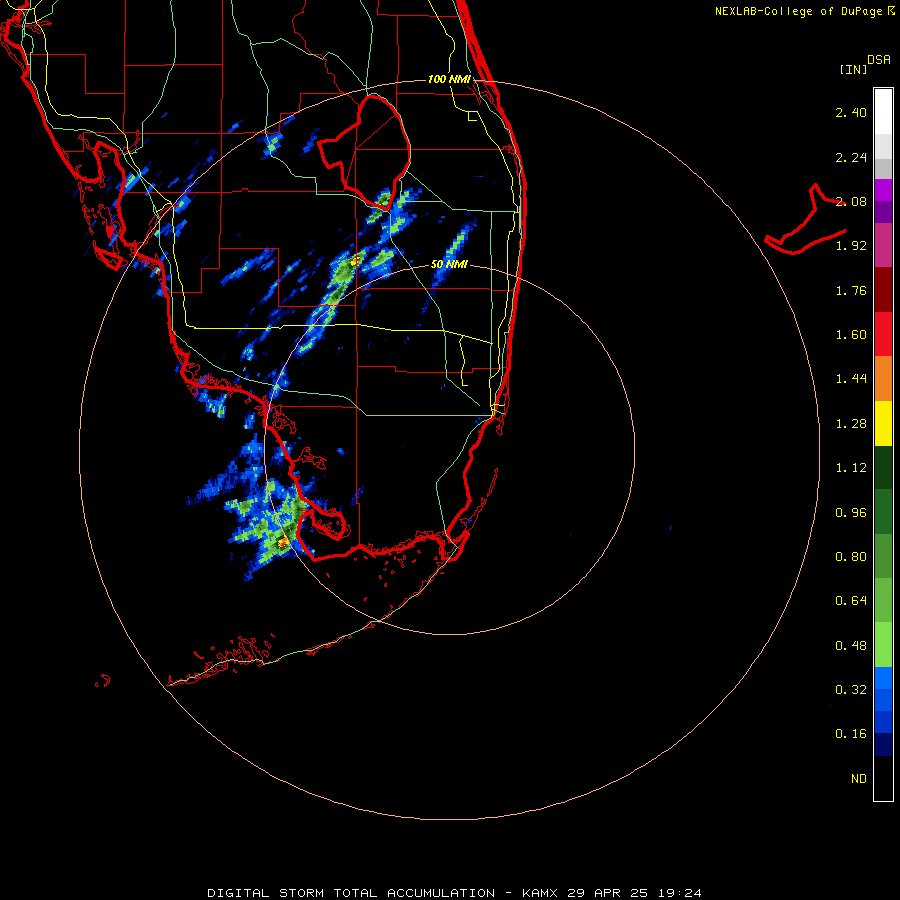Select the 2.08 legend value
The width and height of the screenshot is (900, 900).
(851, 201)
